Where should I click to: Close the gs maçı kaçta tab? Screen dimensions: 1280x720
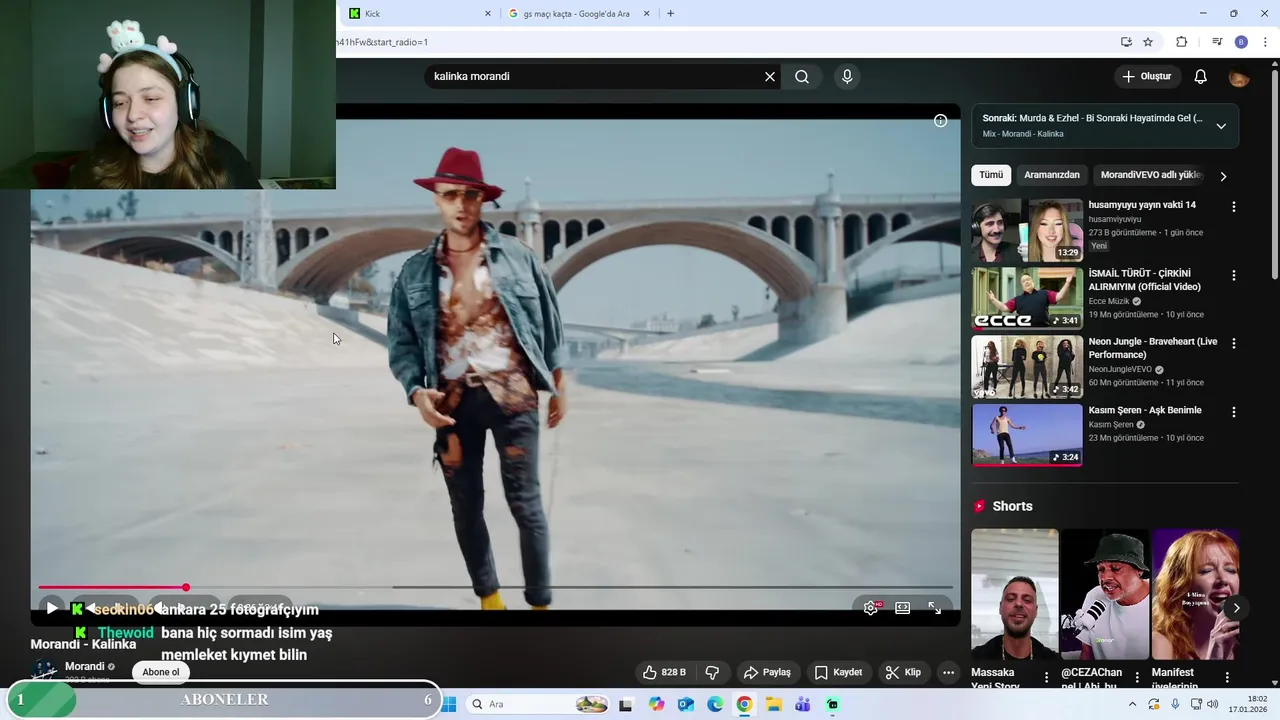point(647,14)
